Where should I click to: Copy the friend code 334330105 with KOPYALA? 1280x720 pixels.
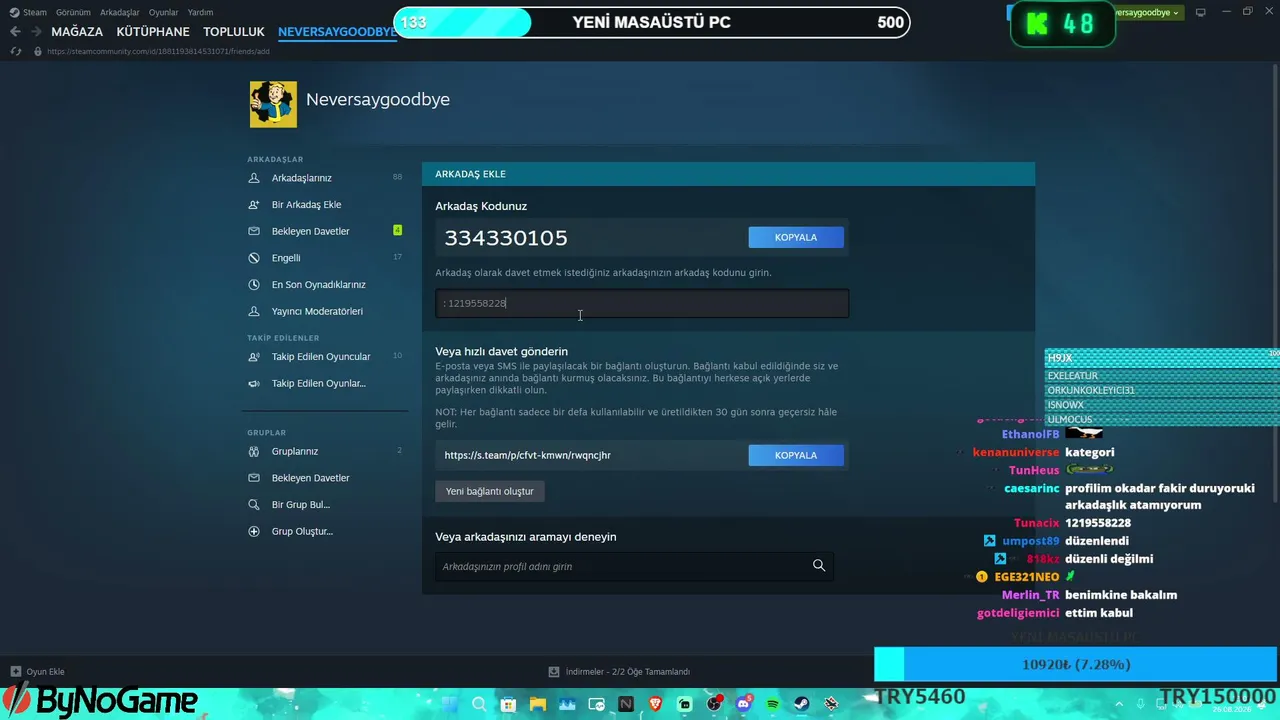coord(796,237)
